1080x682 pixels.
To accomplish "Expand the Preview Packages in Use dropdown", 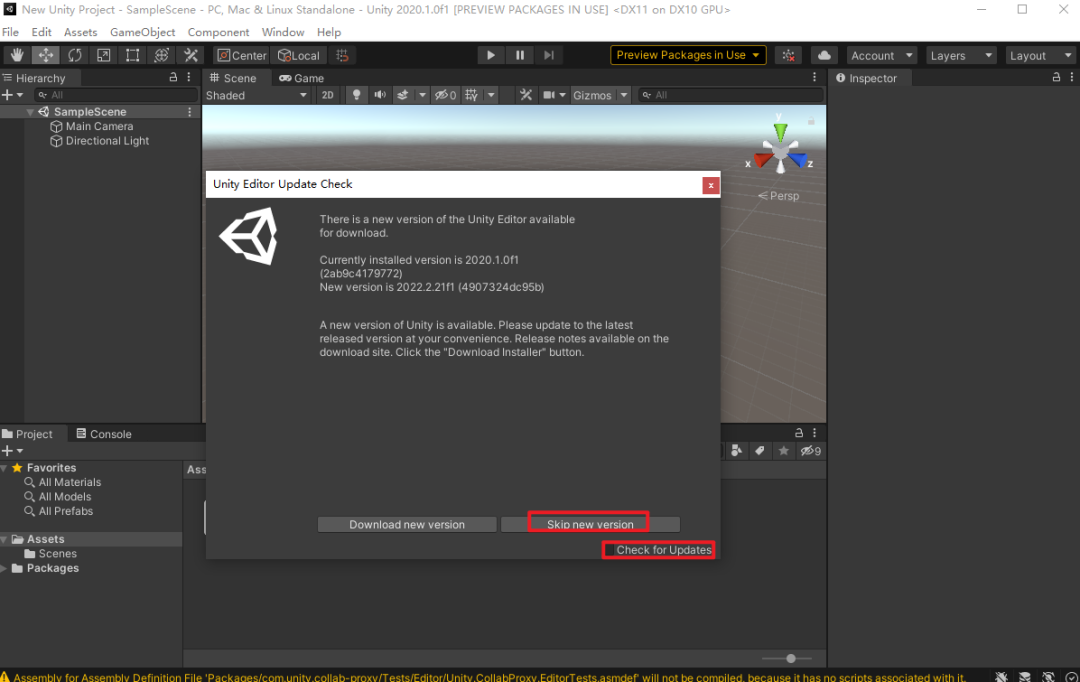I will click(688, 55).
